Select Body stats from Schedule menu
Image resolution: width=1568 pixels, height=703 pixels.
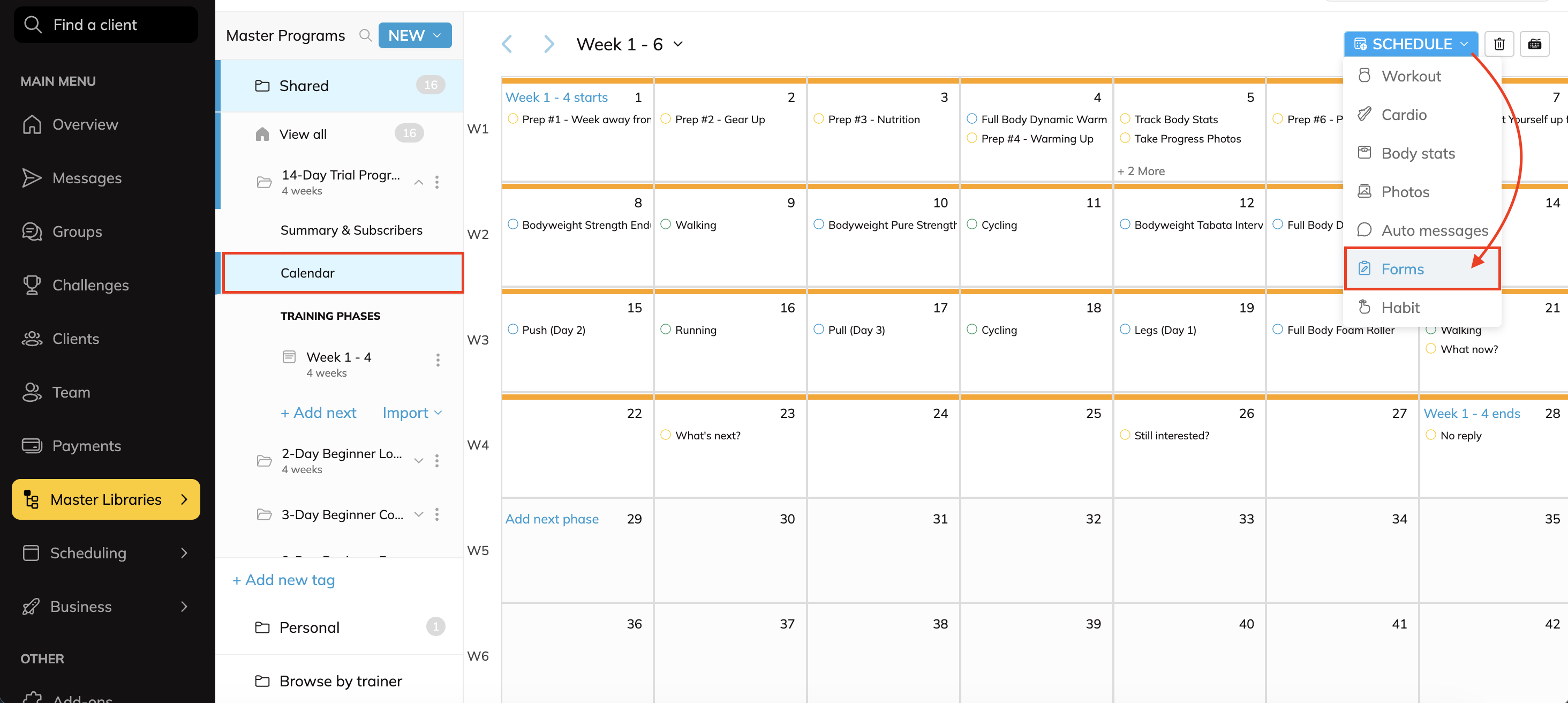pyautogui.click(x=1422, y=154)
